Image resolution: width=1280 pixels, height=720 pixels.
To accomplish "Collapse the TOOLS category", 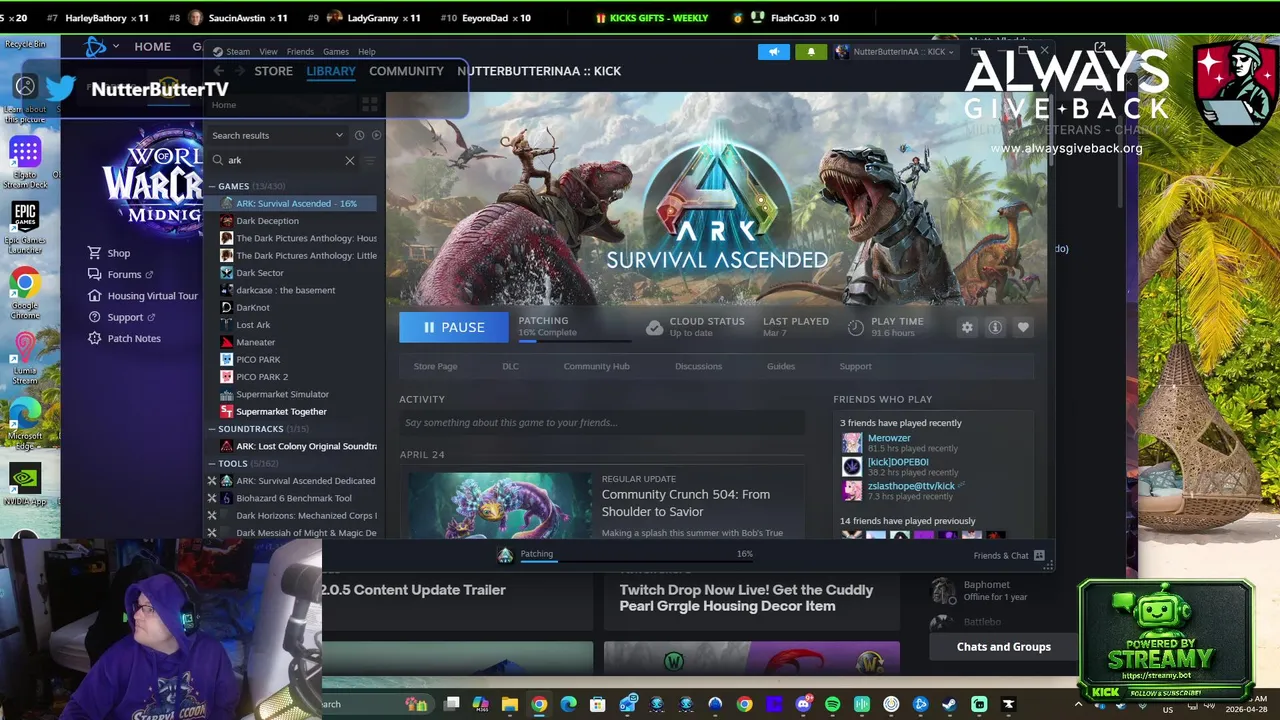I will (212, 464).
